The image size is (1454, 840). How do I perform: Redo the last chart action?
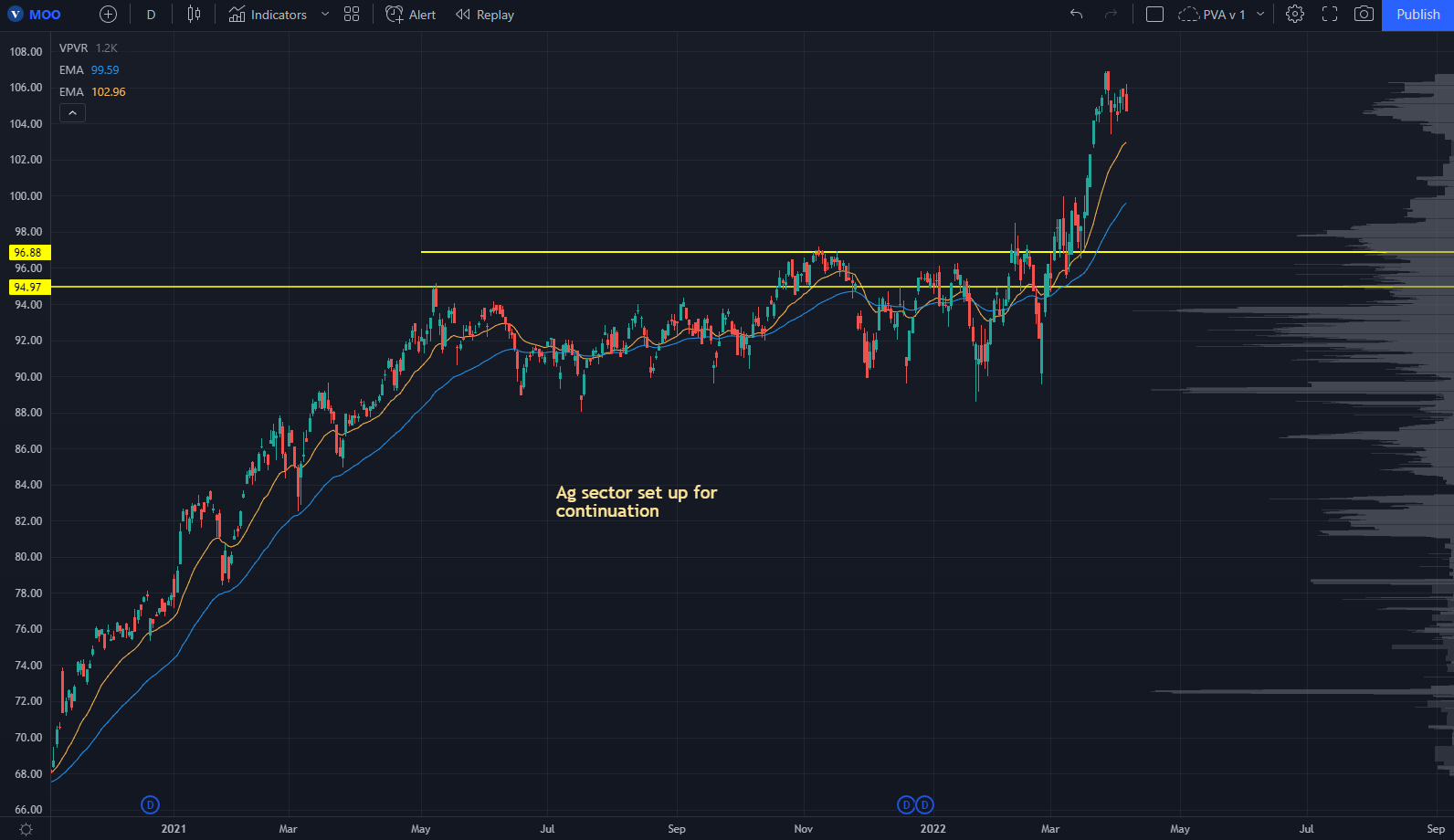click(x=1111, y=15)
